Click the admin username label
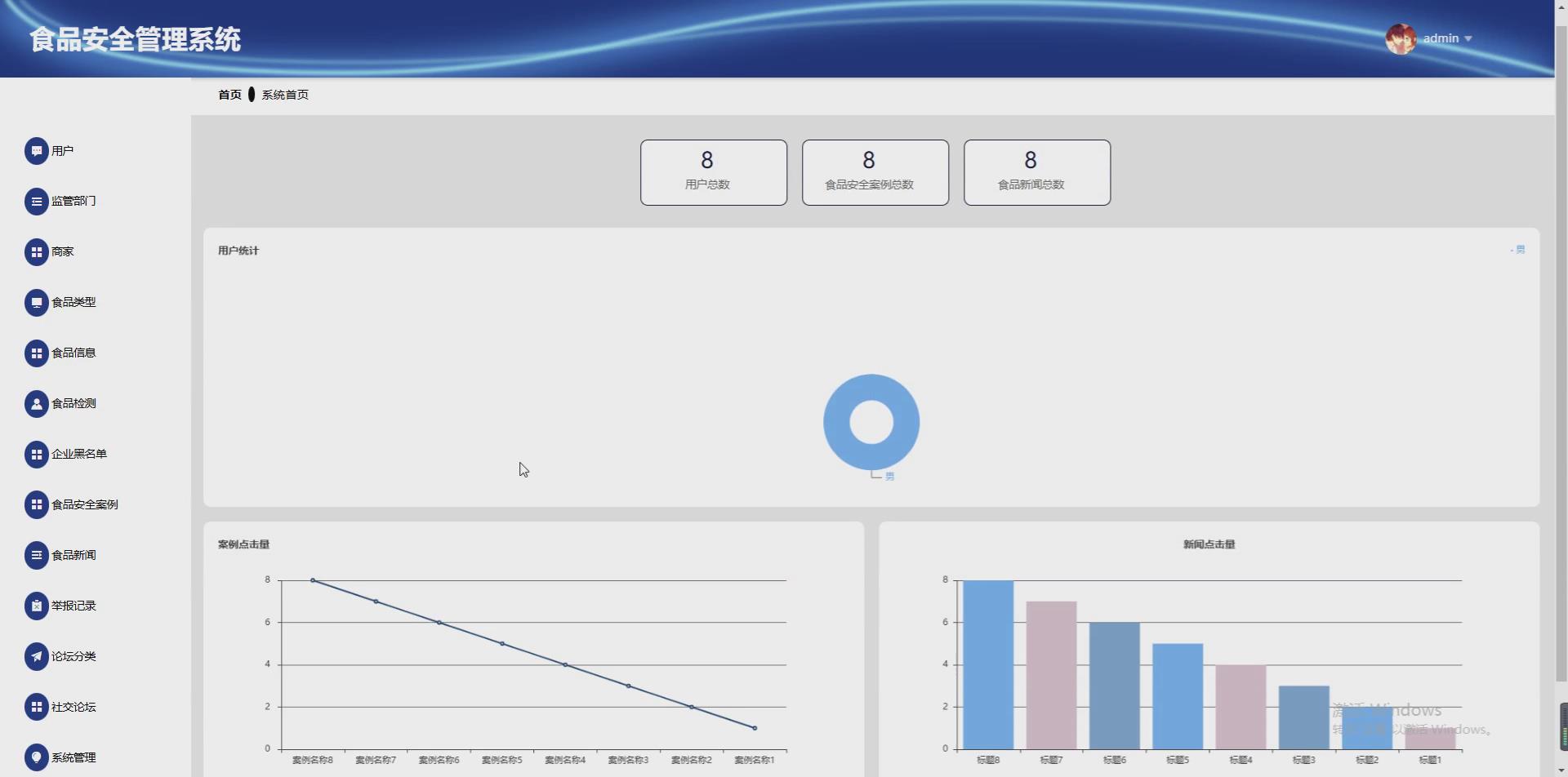The image size is (1568, 777). [x=1441, y=38]
